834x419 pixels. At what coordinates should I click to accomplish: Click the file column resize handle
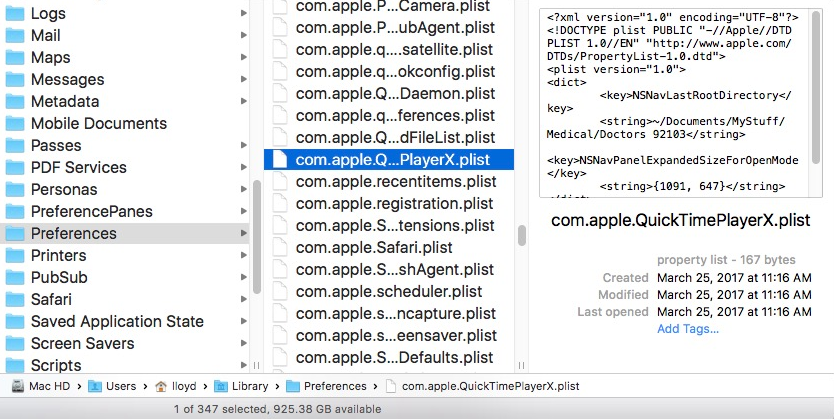(x=521, y=365)
